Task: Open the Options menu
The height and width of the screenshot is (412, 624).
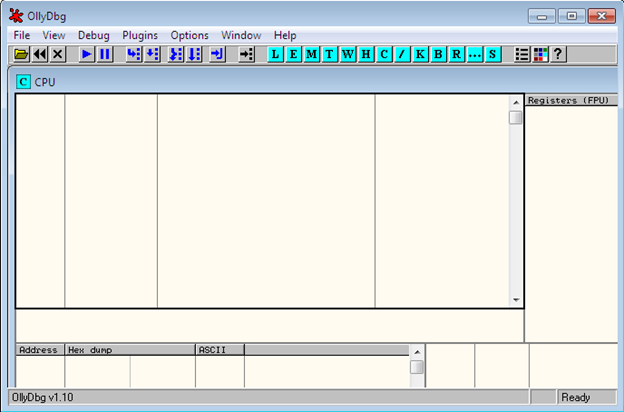Action: coord(189,35)
